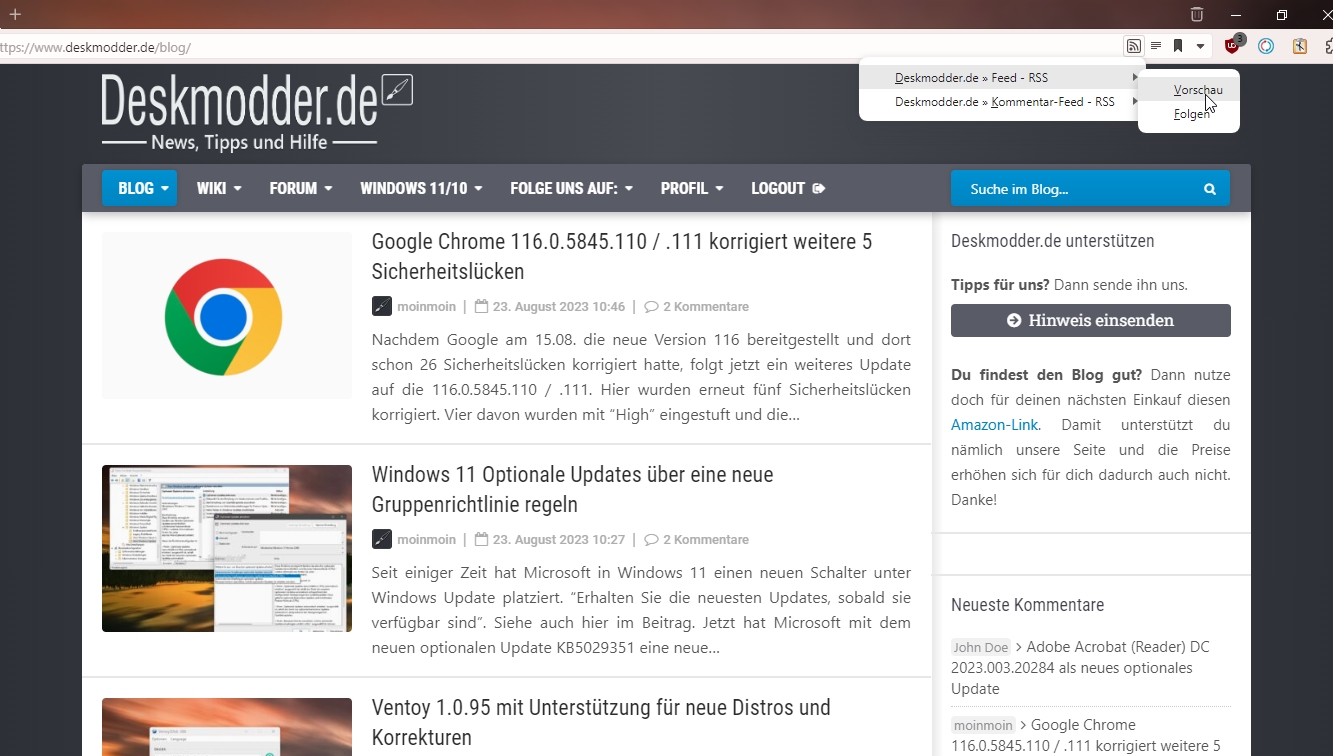This screenshot has height=756, width=1333.
Task: Open Adobe Acrobat (Reader) DC comment link
Action: click(1080, 668)
